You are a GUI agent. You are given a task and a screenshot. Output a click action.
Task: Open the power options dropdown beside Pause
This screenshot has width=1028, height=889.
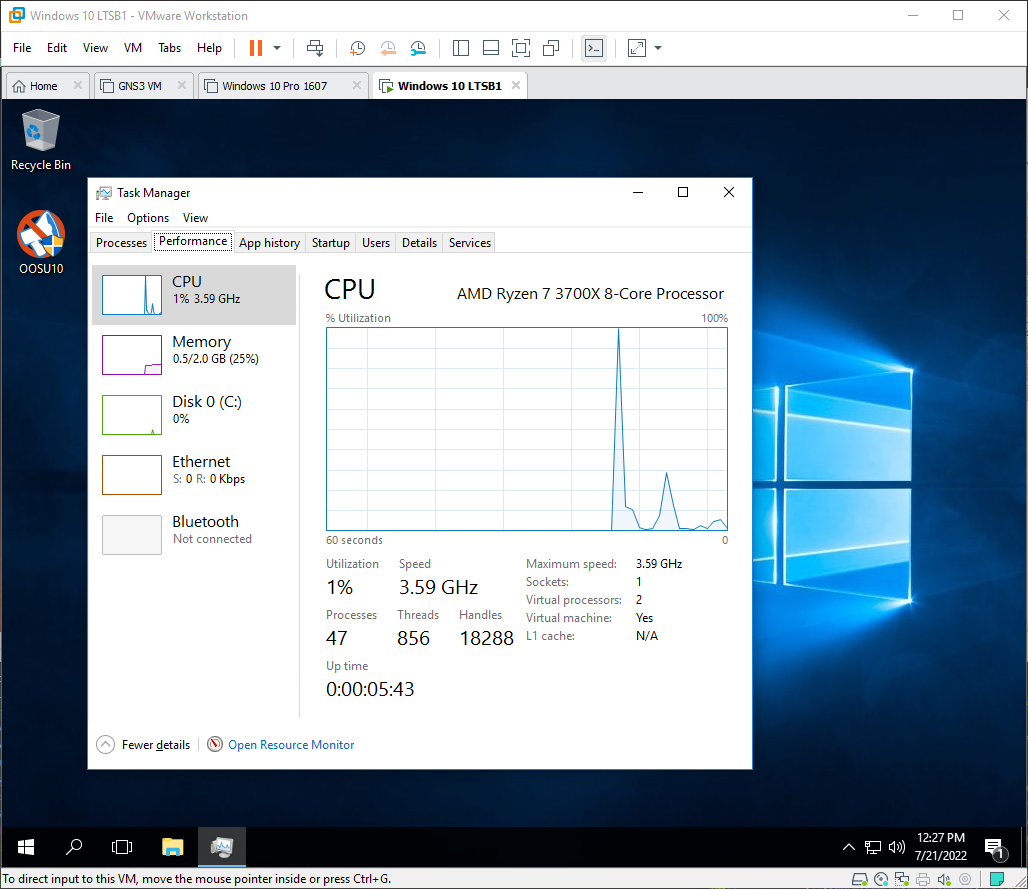pyautogui.click(x=277, y=48)
